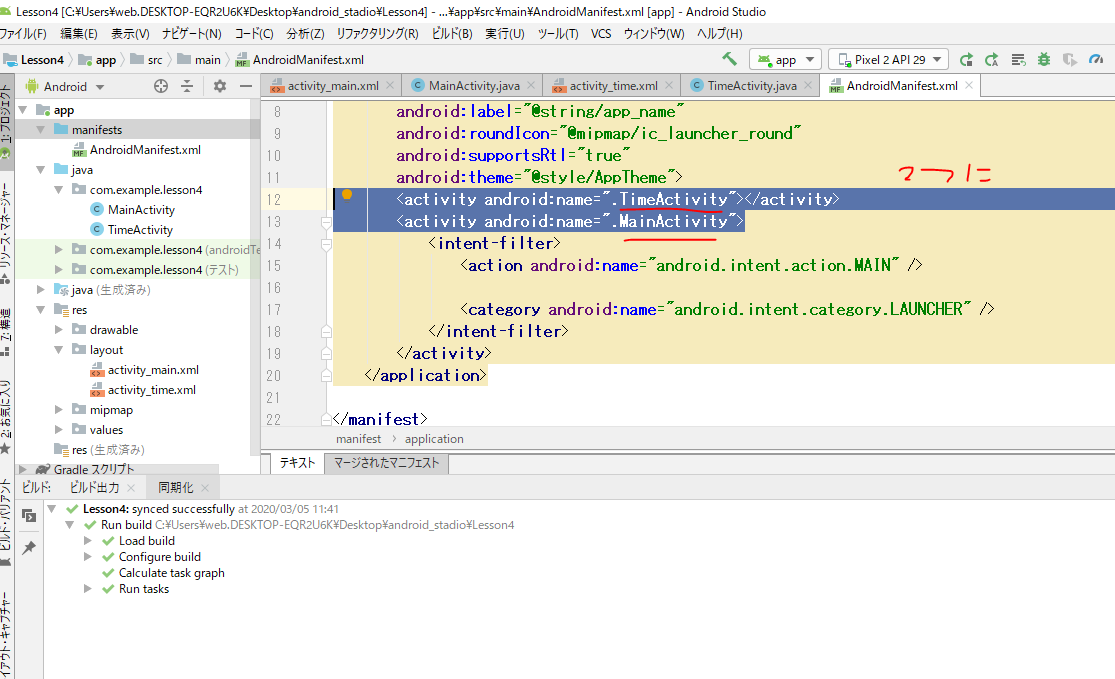Click the Run with coverage icon
Screen dimensions: 1115x679
[x=1069, y=60]
